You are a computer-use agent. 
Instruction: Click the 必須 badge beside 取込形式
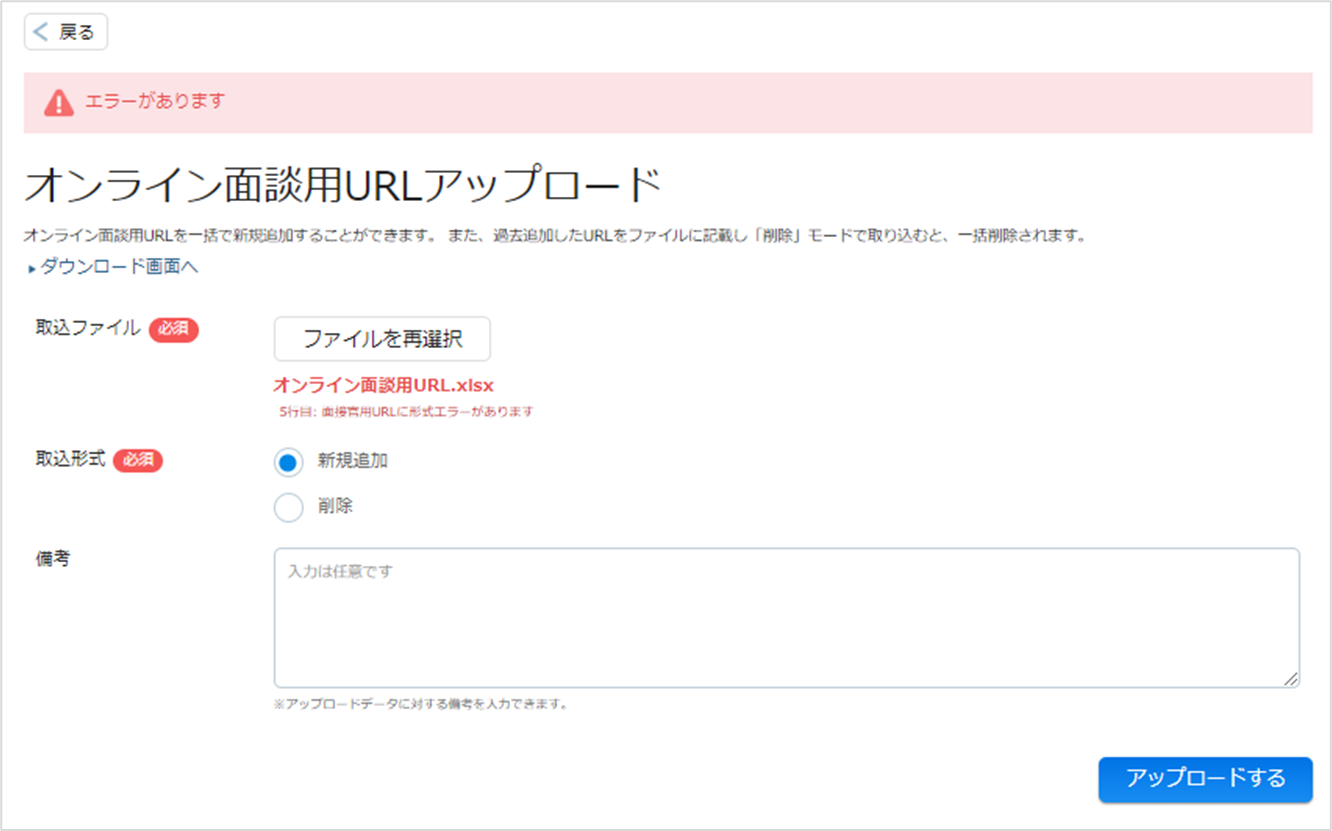pos(138,461)
